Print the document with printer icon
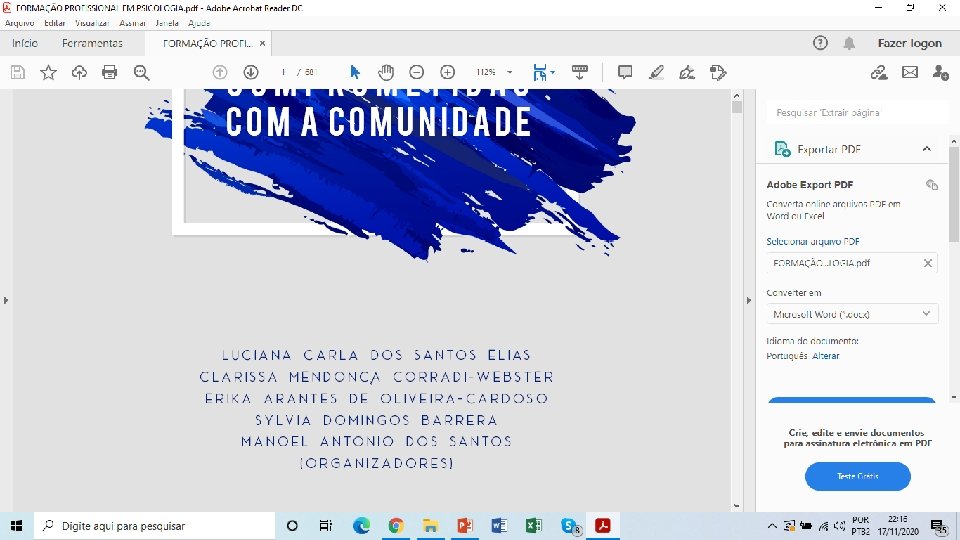The height and width of the screenshot is (540, 960). click(110, 72)
